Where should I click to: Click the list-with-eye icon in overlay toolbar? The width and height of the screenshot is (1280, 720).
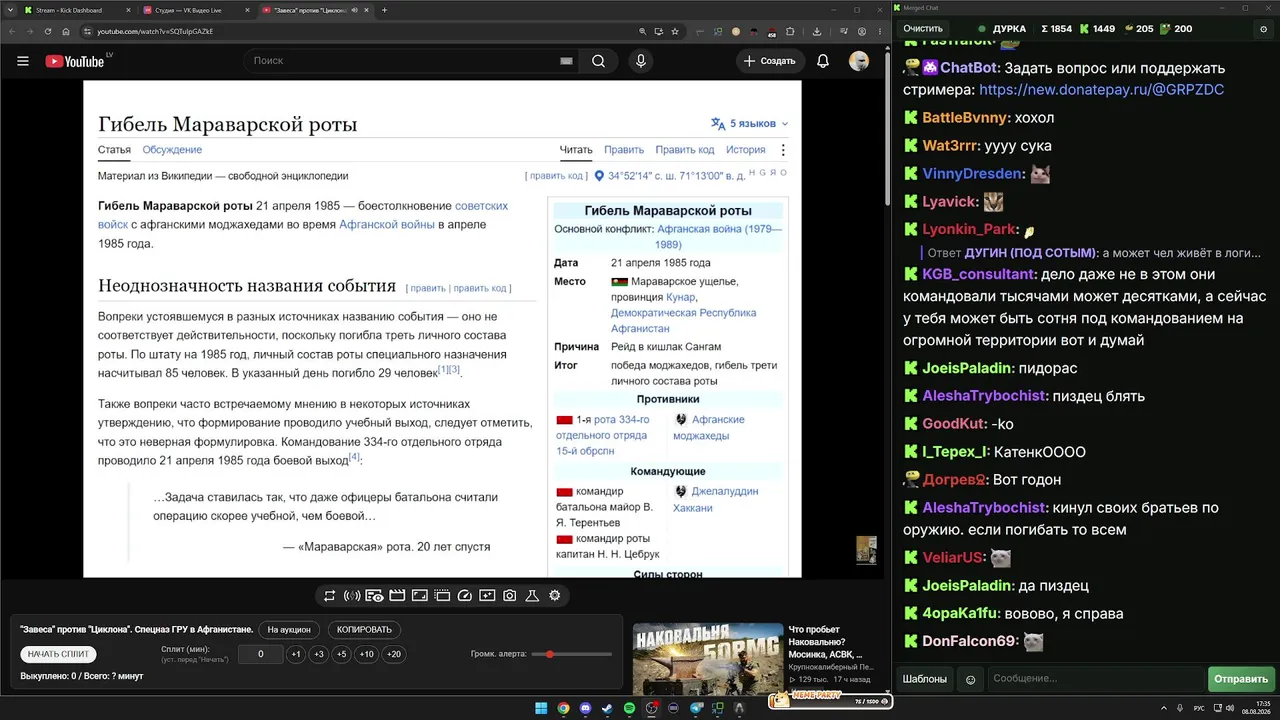coord(374,596)
